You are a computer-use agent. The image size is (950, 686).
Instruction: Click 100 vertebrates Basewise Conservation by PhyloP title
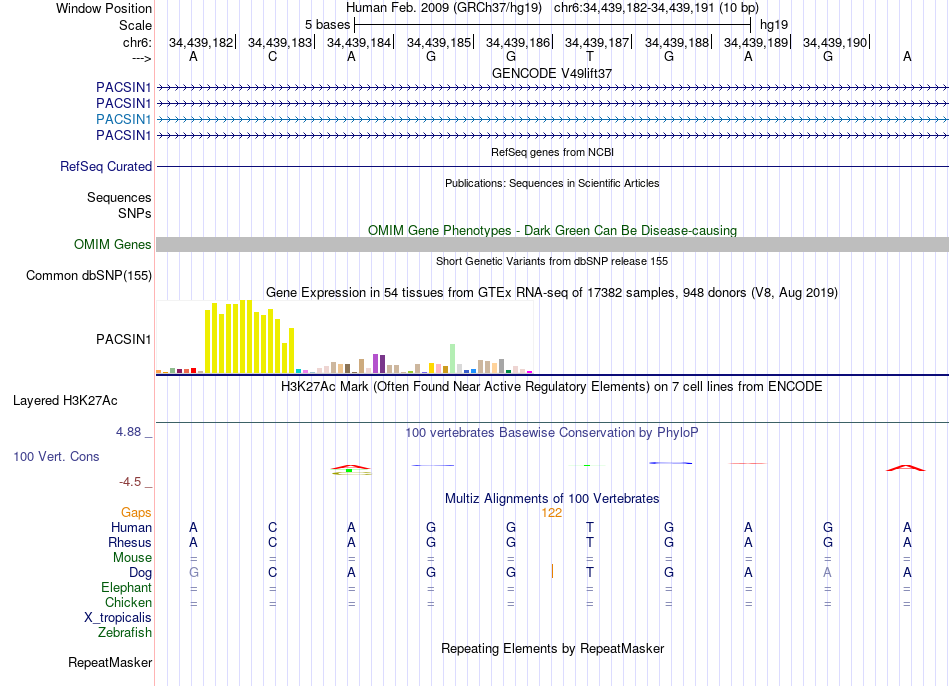(x=552, y=433)
